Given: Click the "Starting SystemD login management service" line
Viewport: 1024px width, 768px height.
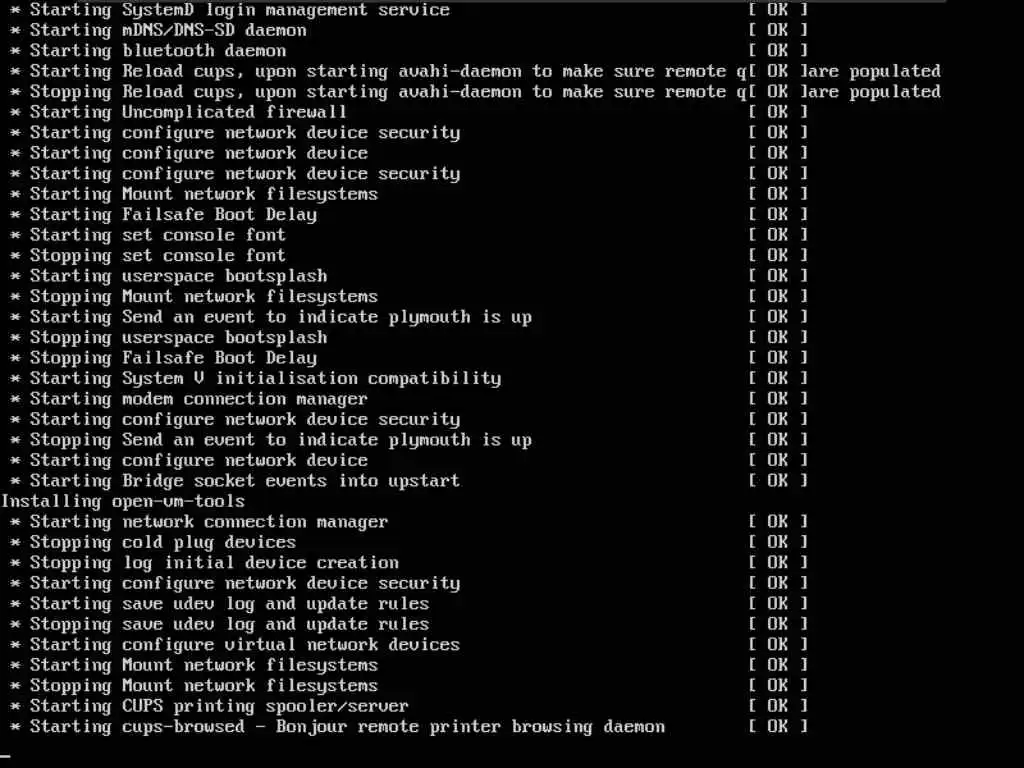Looking at the screenshot, I should tap(240, 10).
